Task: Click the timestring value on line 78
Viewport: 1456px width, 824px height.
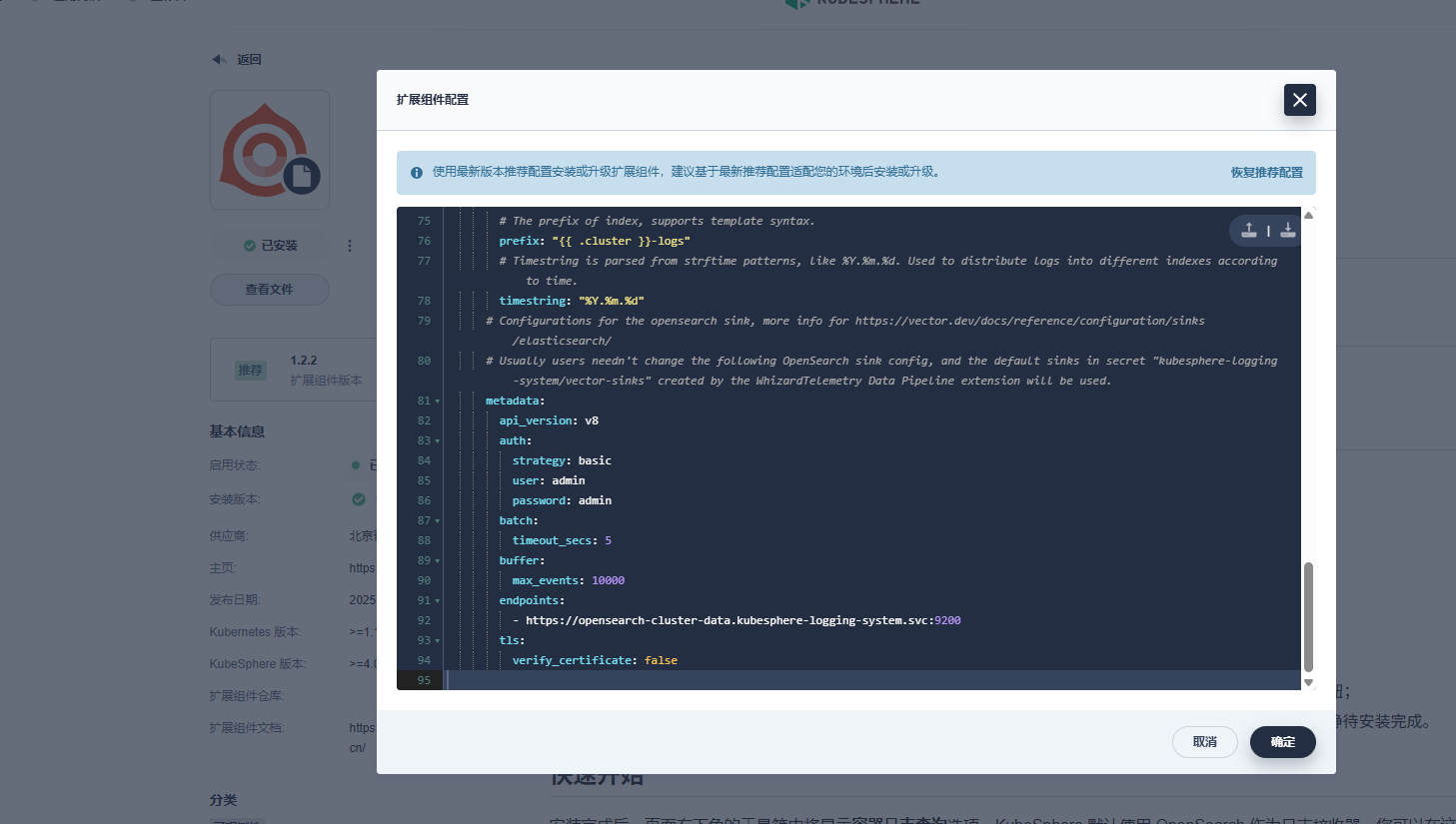Action: 612,301
